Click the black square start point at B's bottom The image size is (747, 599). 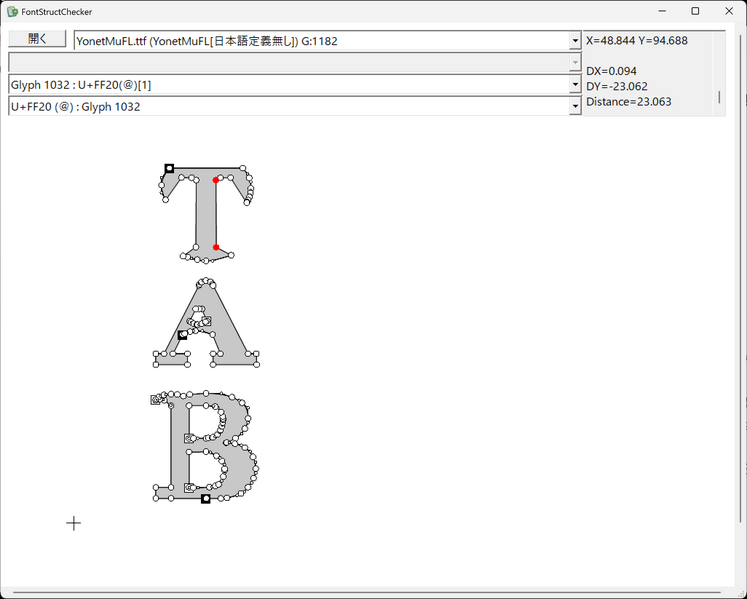click(x=205, y=498)
